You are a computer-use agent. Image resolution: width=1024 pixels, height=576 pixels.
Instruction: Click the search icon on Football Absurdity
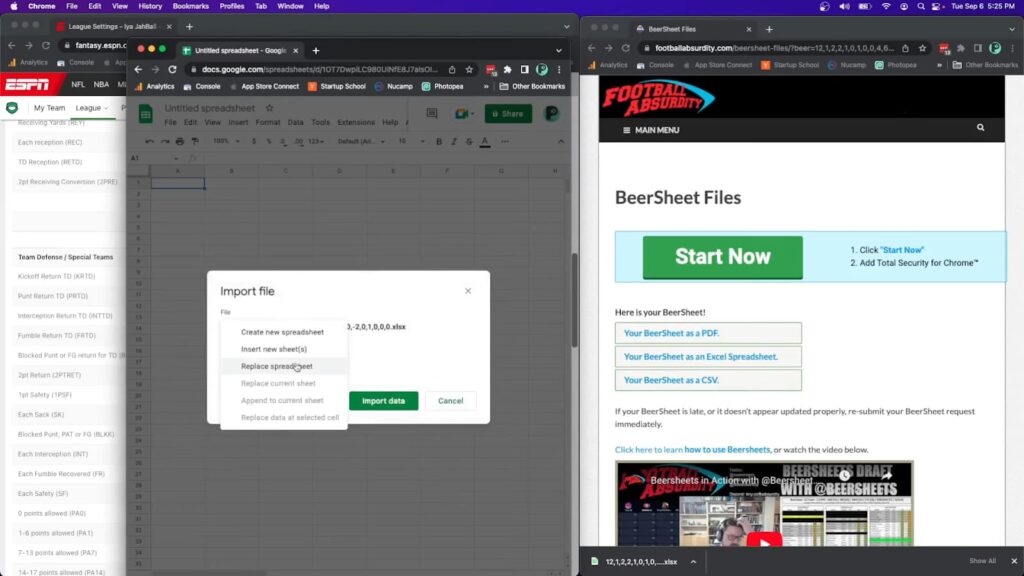(x=980, y=128)
